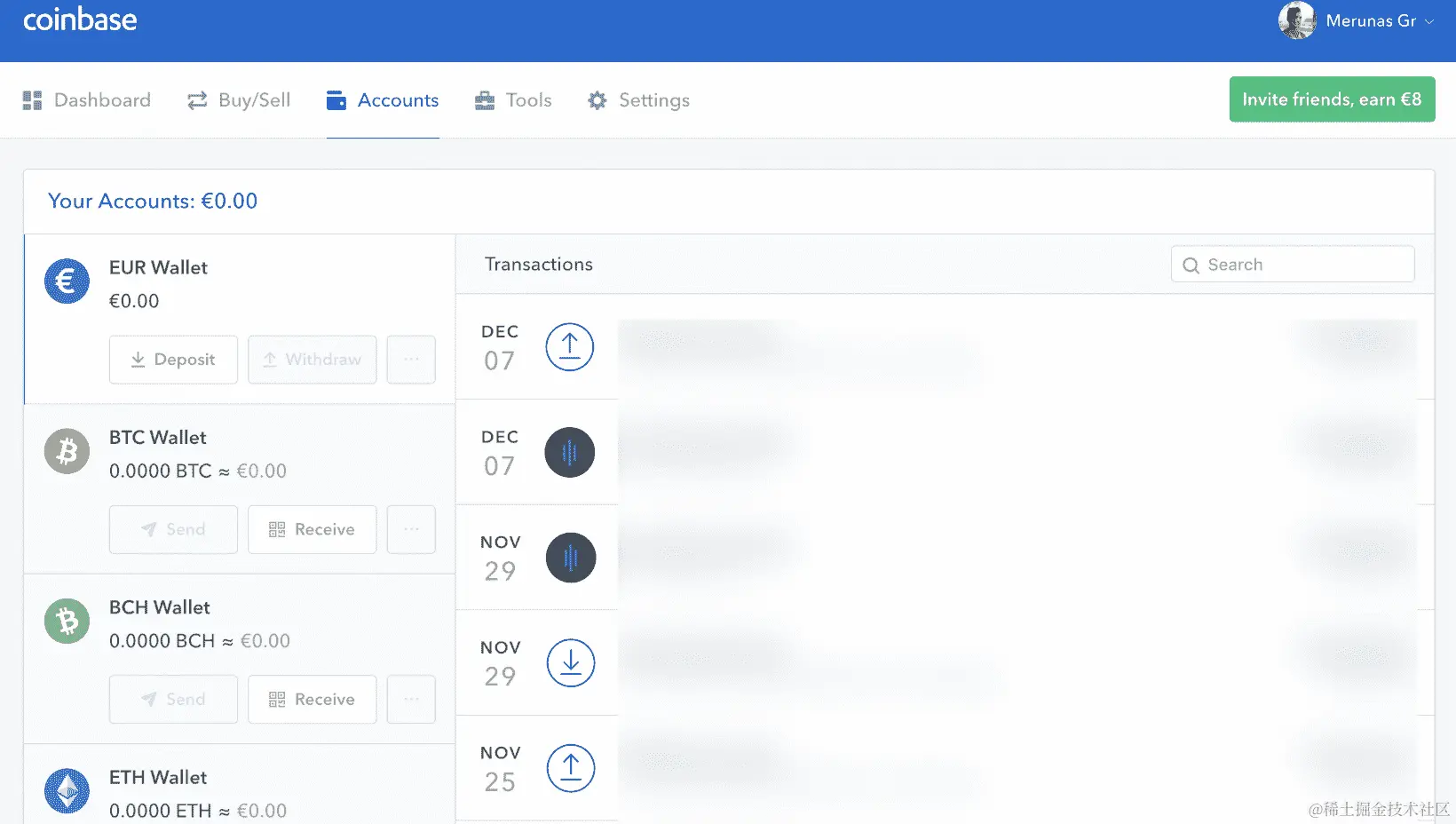Click the Your Accounts: €0.00 heading
Viewport: 1456px width, 824px height.
pyautogui.click(x=153, y=202)
